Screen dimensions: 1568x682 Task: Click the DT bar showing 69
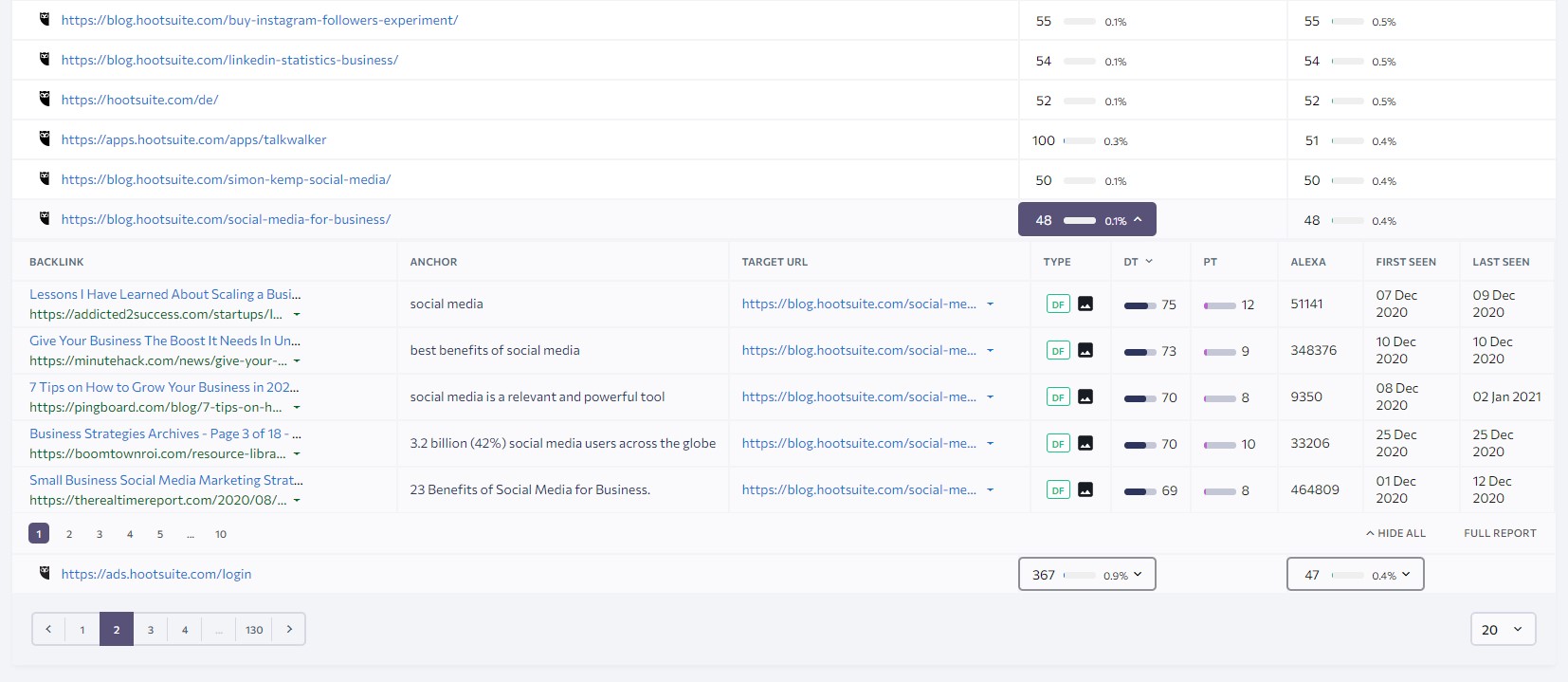click(x=1140, y=491)
